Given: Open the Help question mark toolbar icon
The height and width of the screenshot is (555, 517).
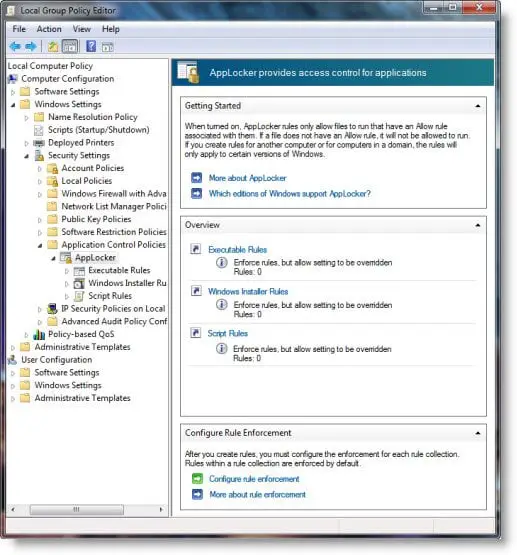Looking at the screenshot, I should coord(91,46).
